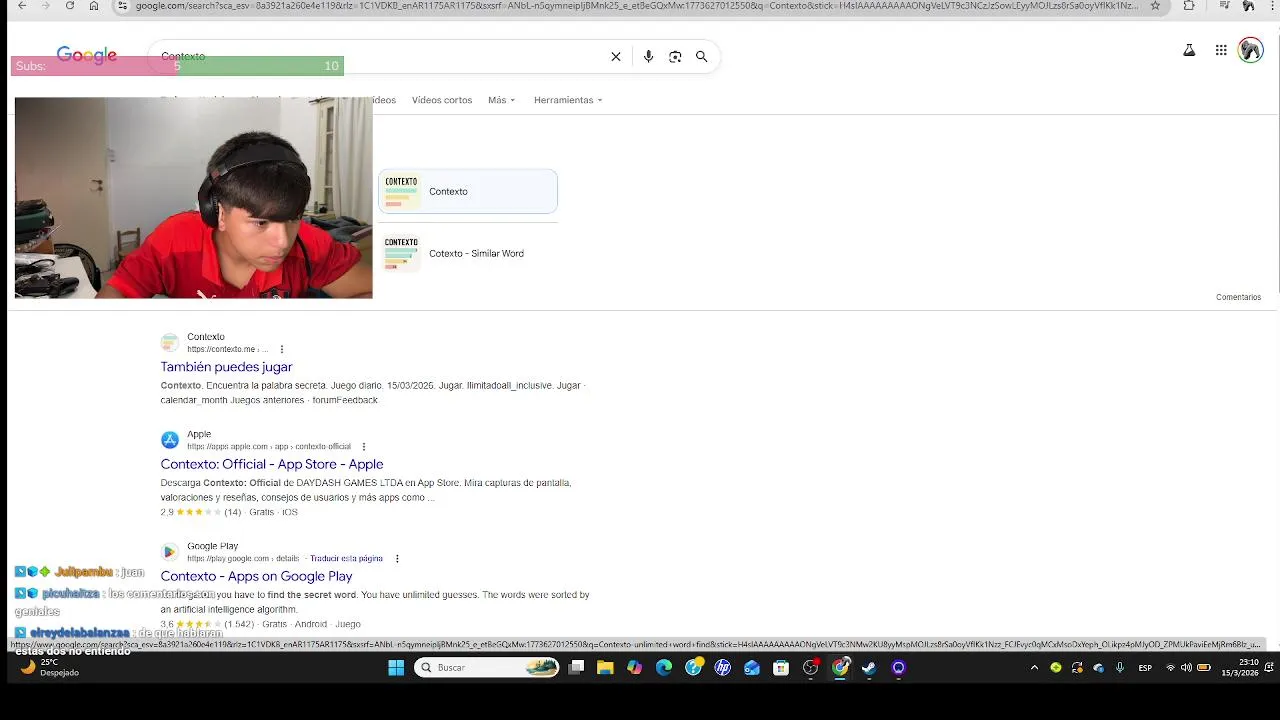Open the 'También puedes jugar' result
Viewport: 1280px width, 720px height.
[x=226, y=367]
